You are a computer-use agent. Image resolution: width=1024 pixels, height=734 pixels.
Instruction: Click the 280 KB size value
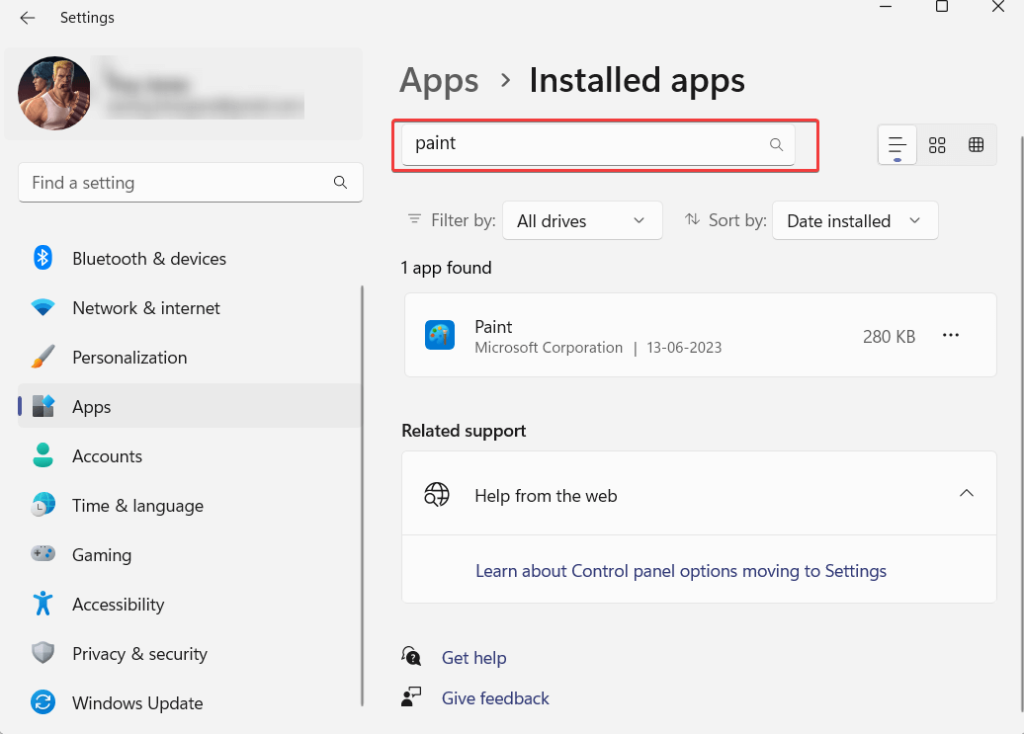point(889,336)
